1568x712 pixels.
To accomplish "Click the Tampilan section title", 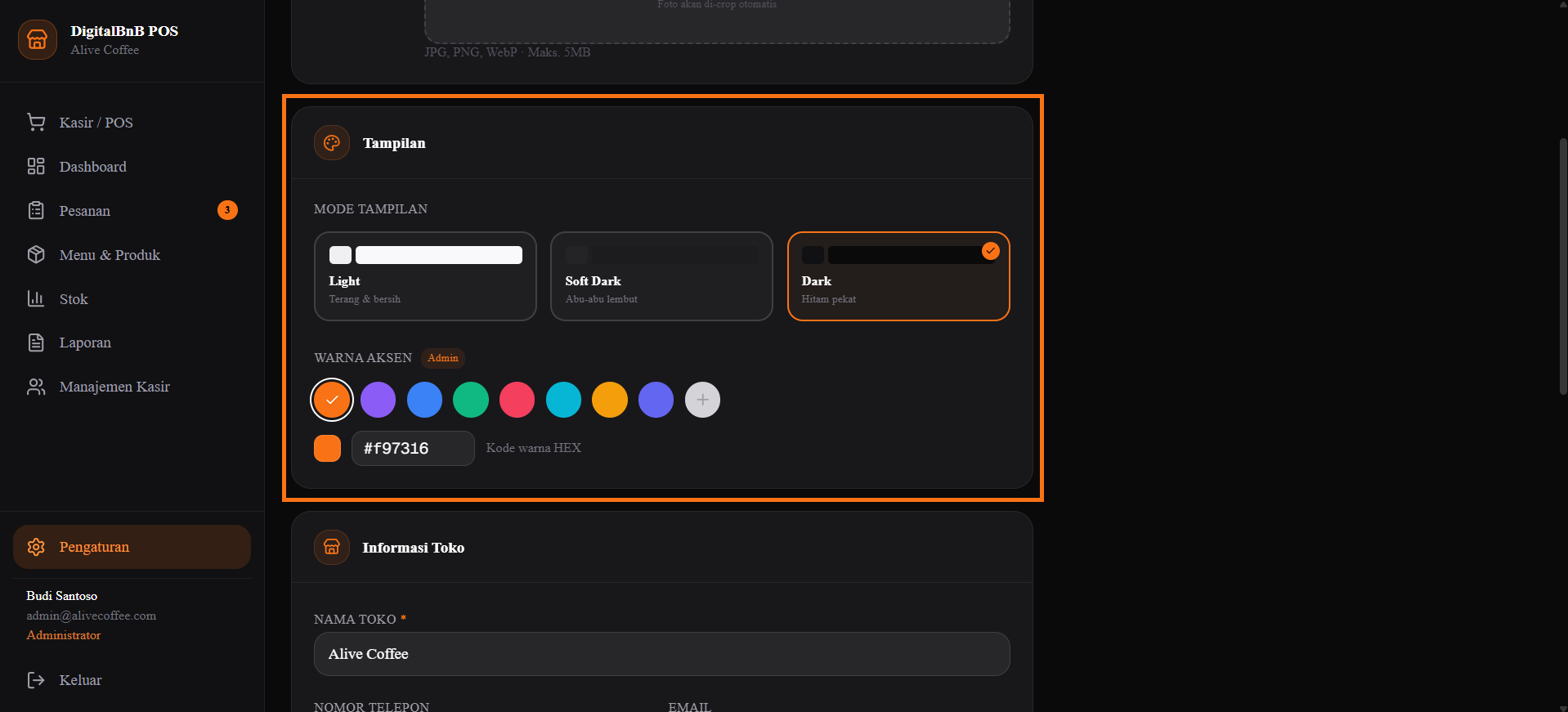I will (x=394, y=143).
